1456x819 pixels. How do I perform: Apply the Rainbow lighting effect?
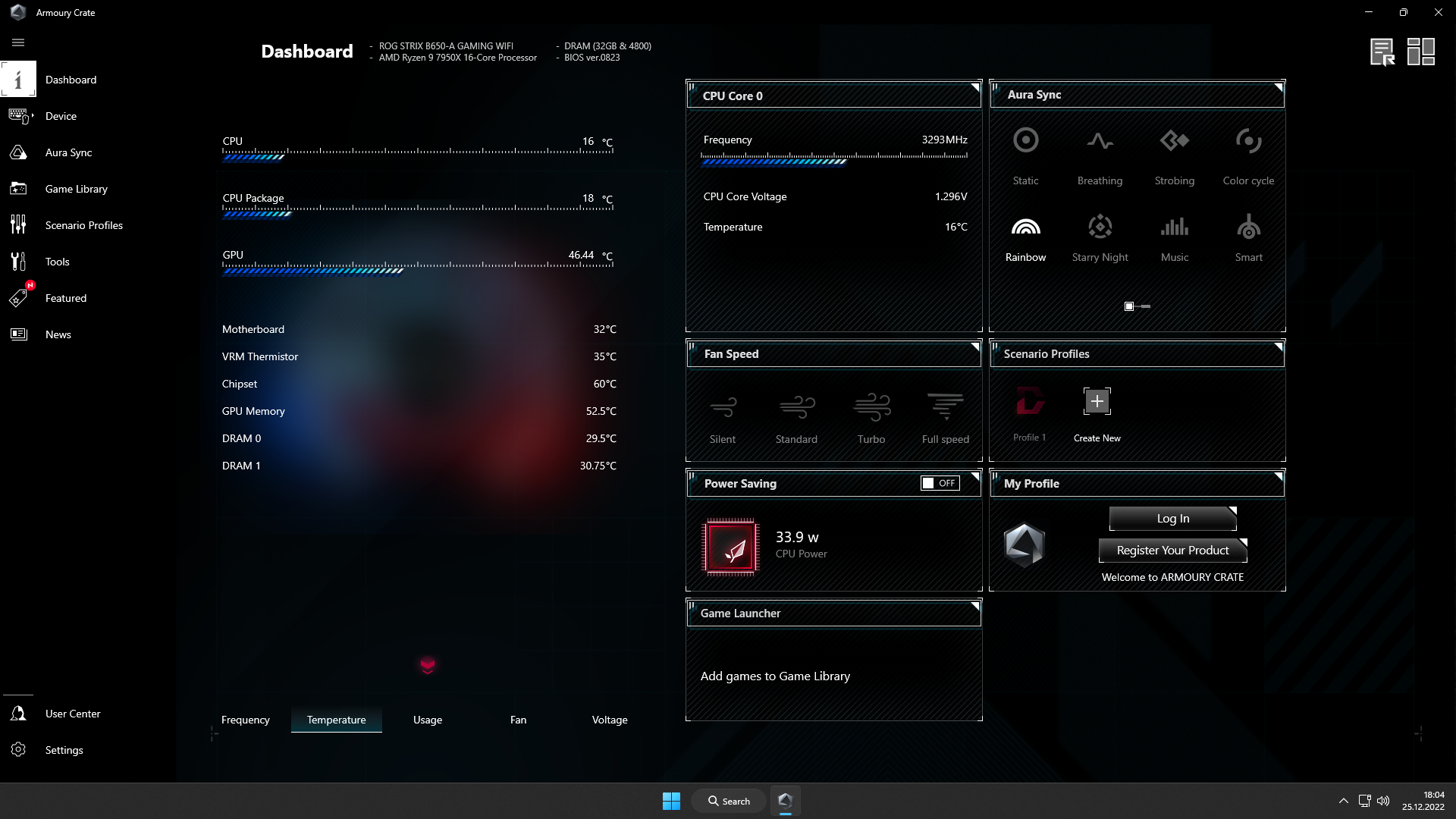click(x=1025, y=237)
